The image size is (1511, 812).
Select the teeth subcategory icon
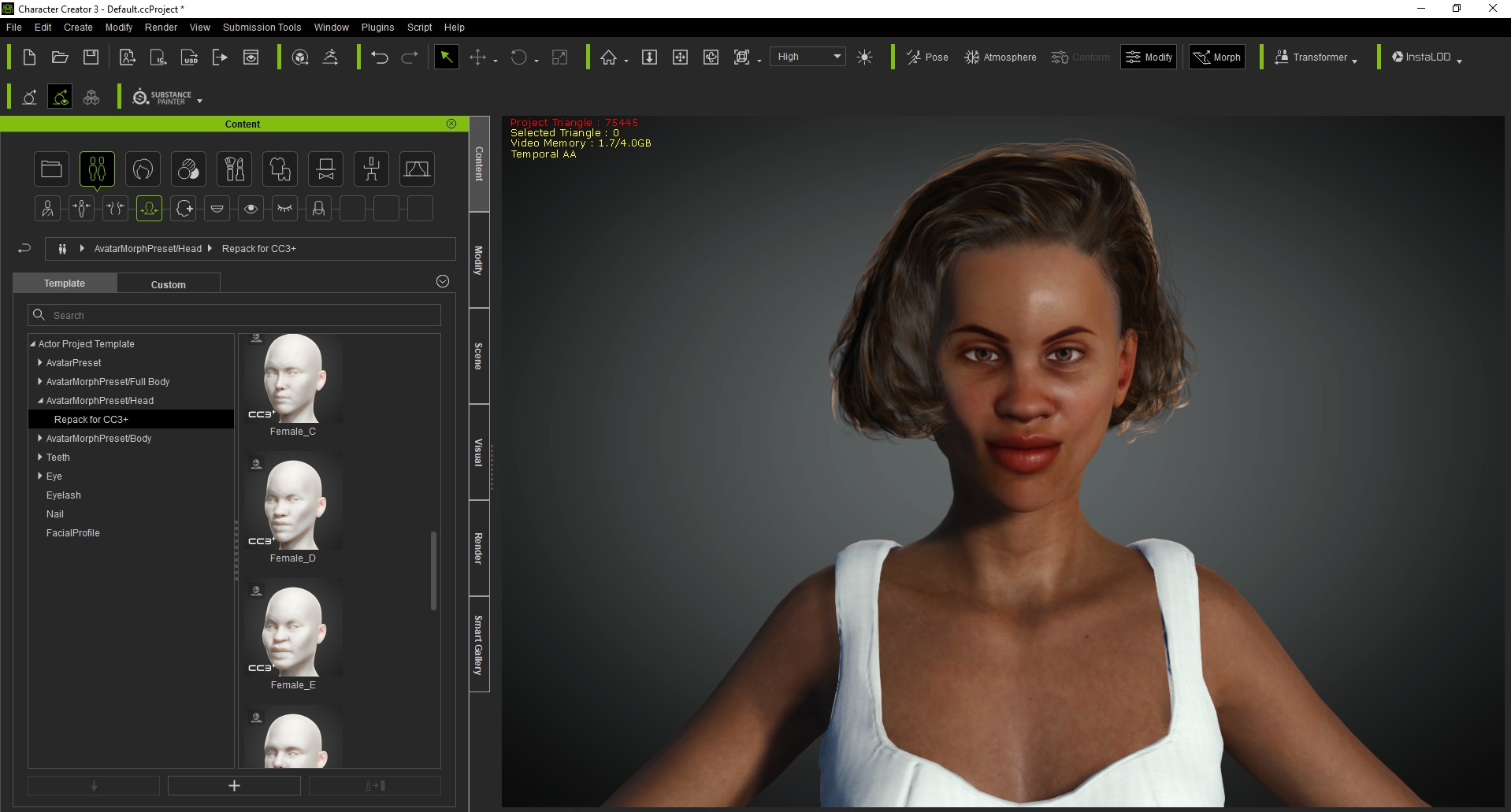pos(217,209)
